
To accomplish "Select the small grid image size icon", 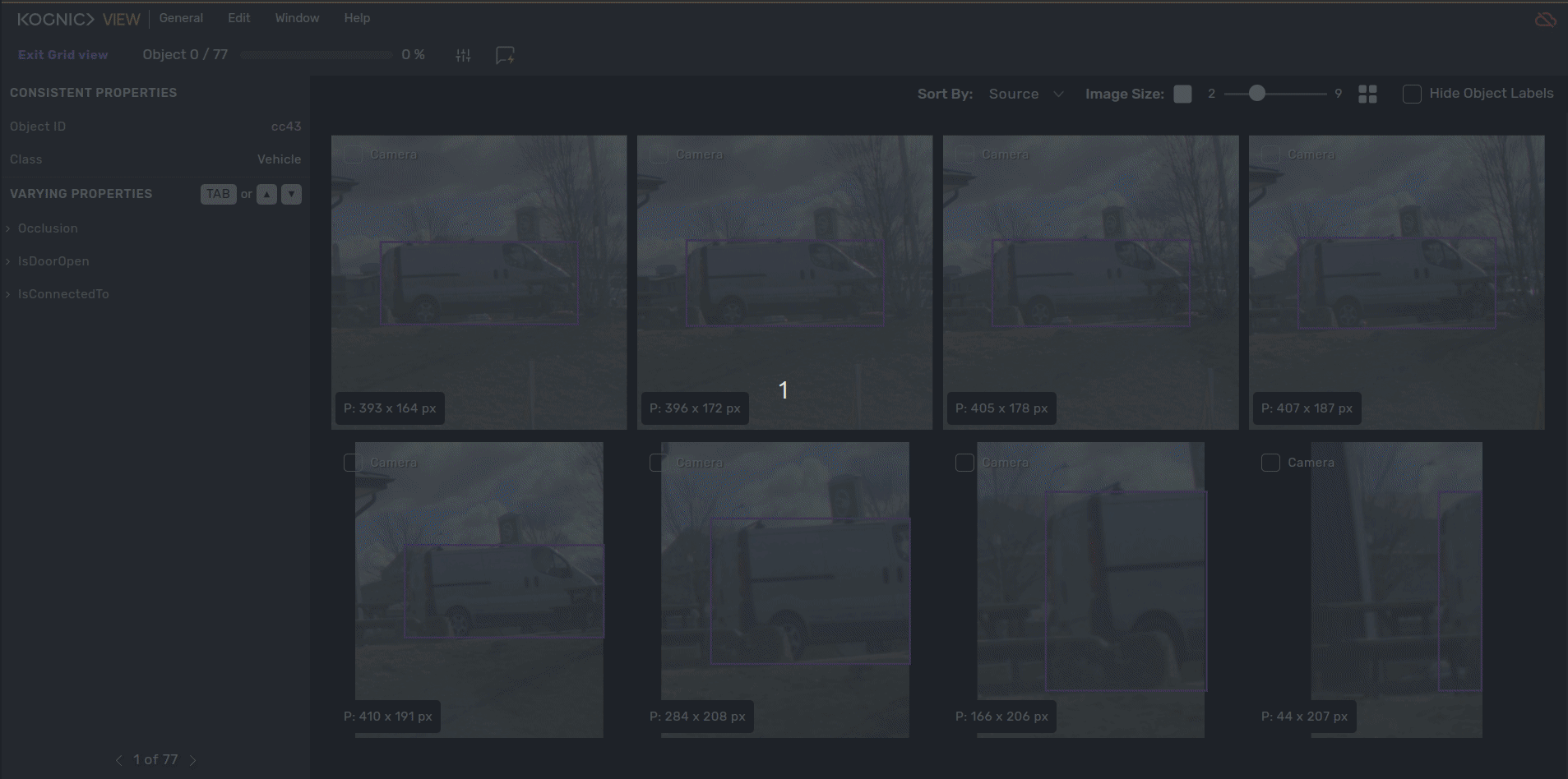I will pyautogui.click(x=1367, y=94).
